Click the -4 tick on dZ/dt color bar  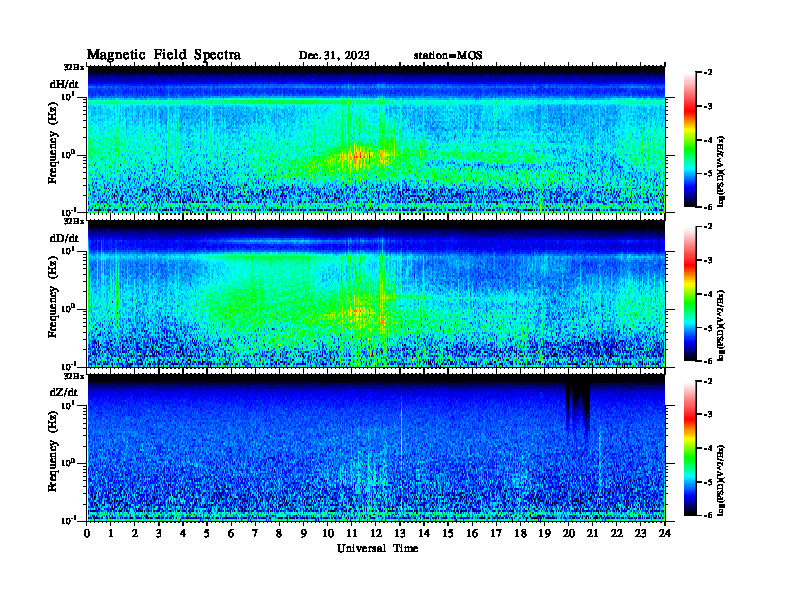click(708, 448)
